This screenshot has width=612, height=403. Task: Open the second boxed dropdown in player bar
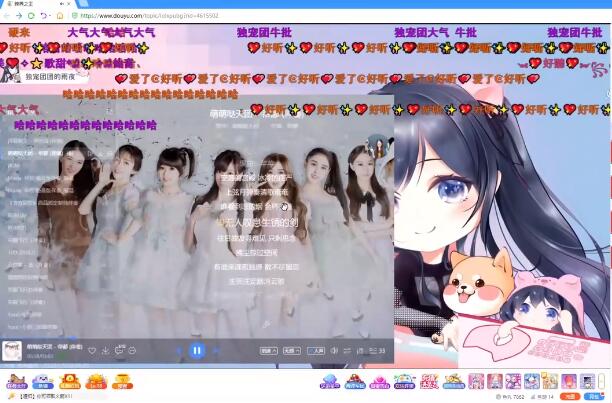click(x=292, y=350)
